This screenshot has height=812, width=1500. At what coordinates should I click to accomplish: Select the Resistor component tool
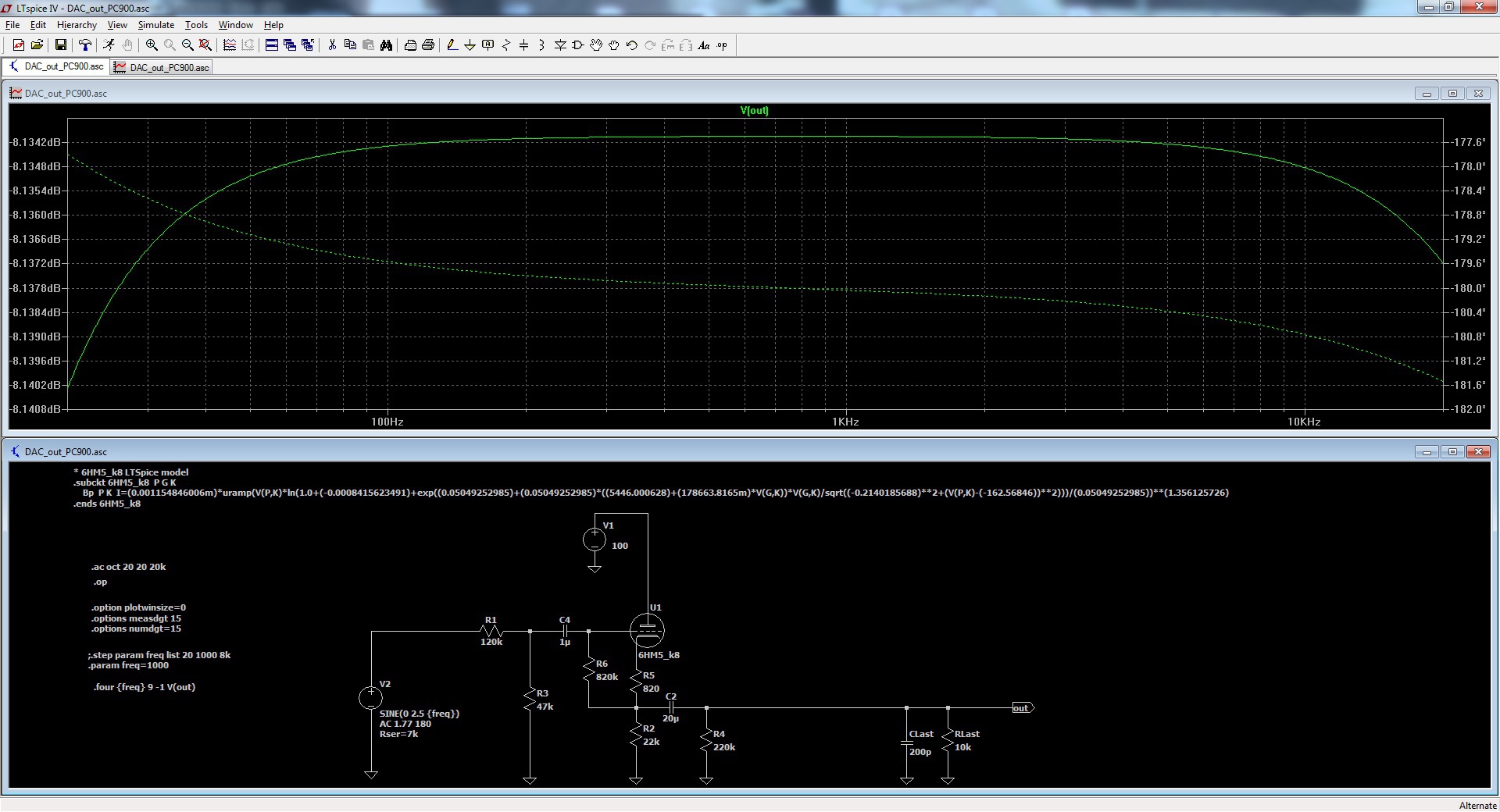coord(505,45)
